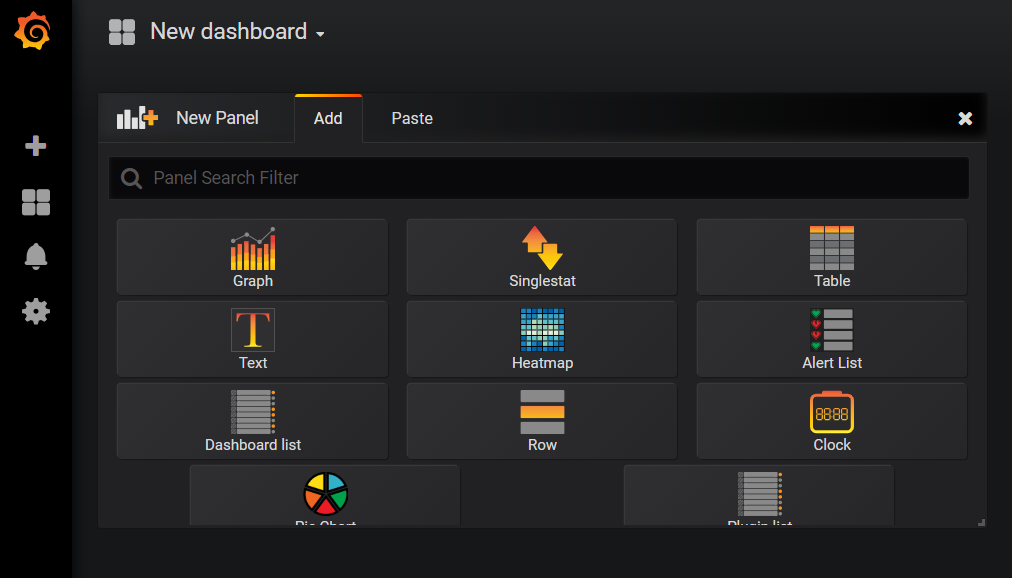Add a Dashboard list panel
Screen dimensions: 1012x578
252,421
